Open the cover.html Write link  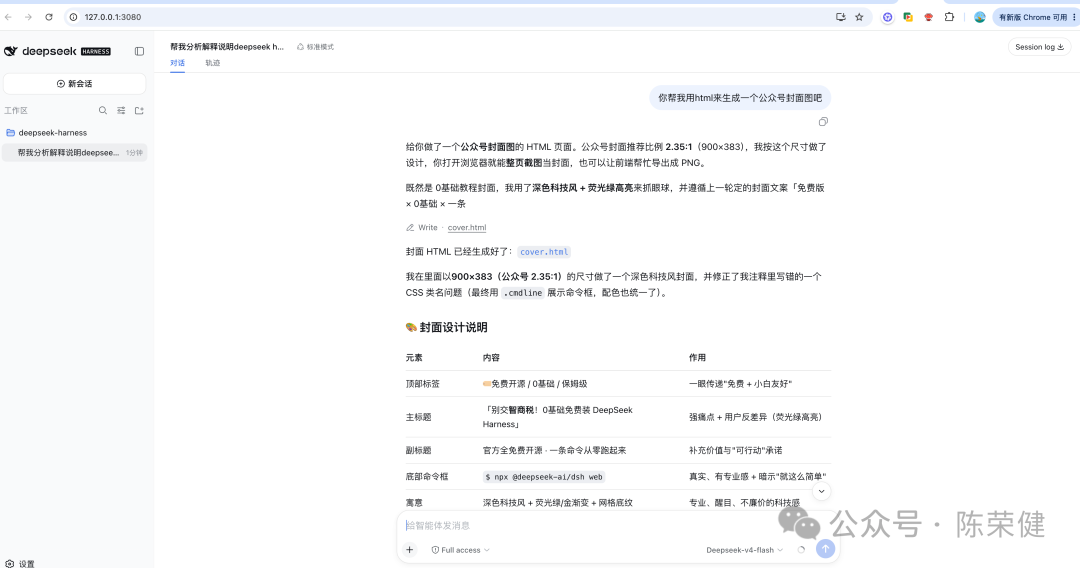tap(467, 227)
